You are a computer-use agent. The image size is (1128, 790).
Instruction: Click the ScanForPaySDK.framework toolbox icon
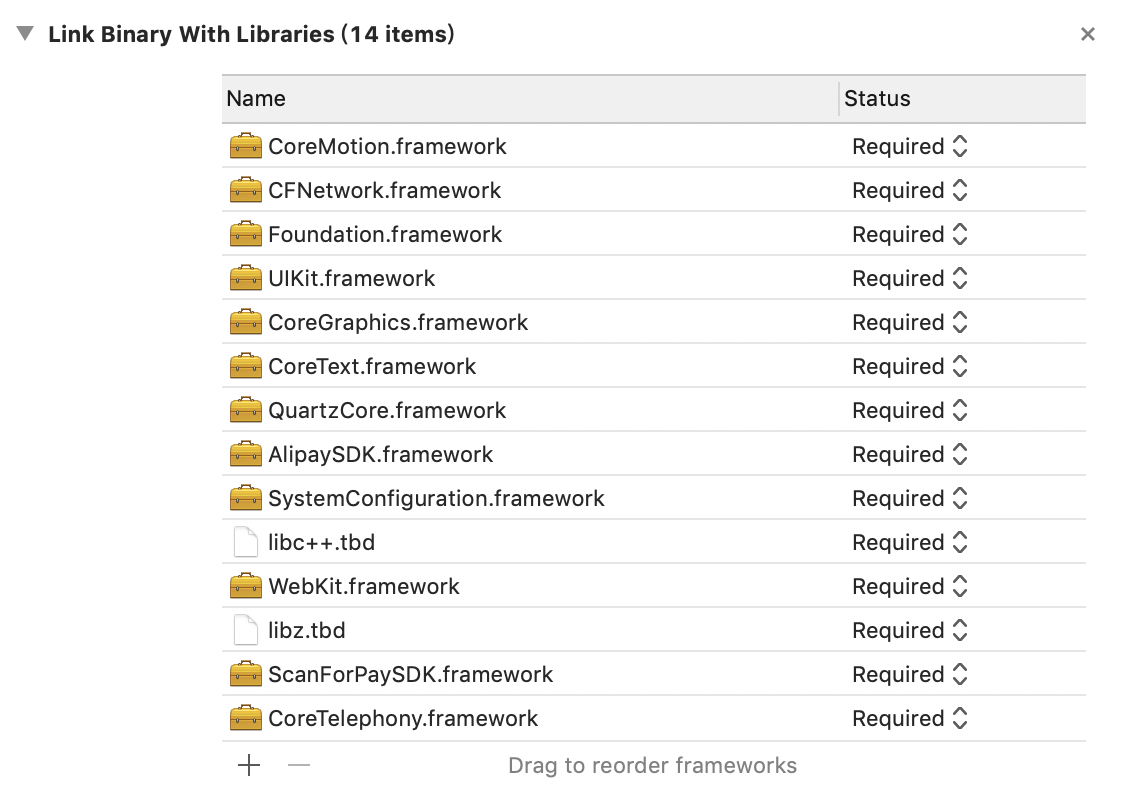[x=245, y=673]
